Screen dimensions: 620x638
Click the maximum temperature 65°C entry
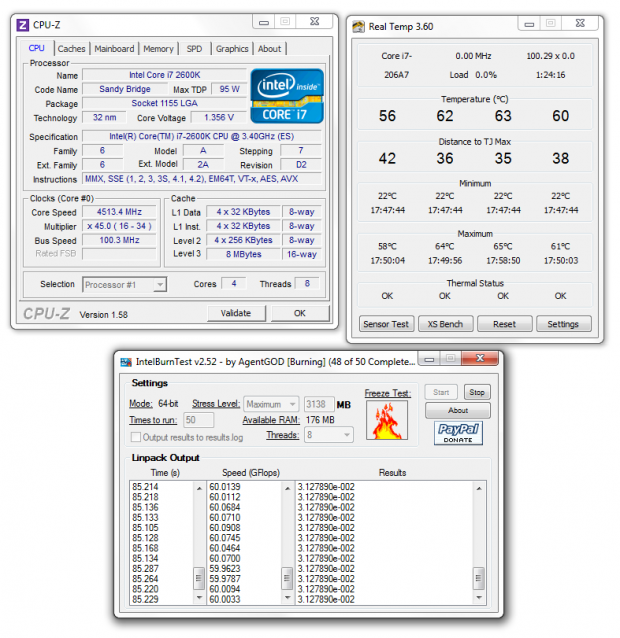click(503, 247)
